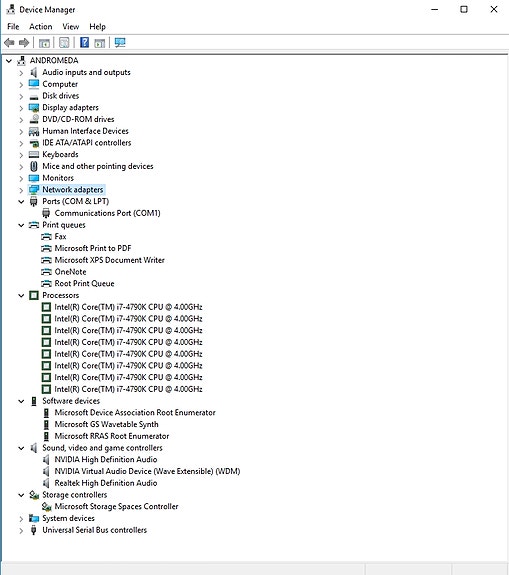Open the Action menu
This screenshot has width=509, height=575.
tap(41, 27)
